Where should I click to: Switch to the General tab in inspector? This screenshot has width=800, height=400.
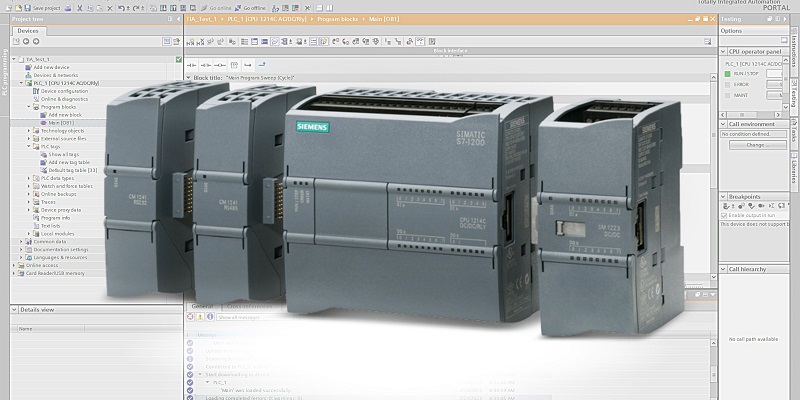pyautogui.click(x=203, y=306)
